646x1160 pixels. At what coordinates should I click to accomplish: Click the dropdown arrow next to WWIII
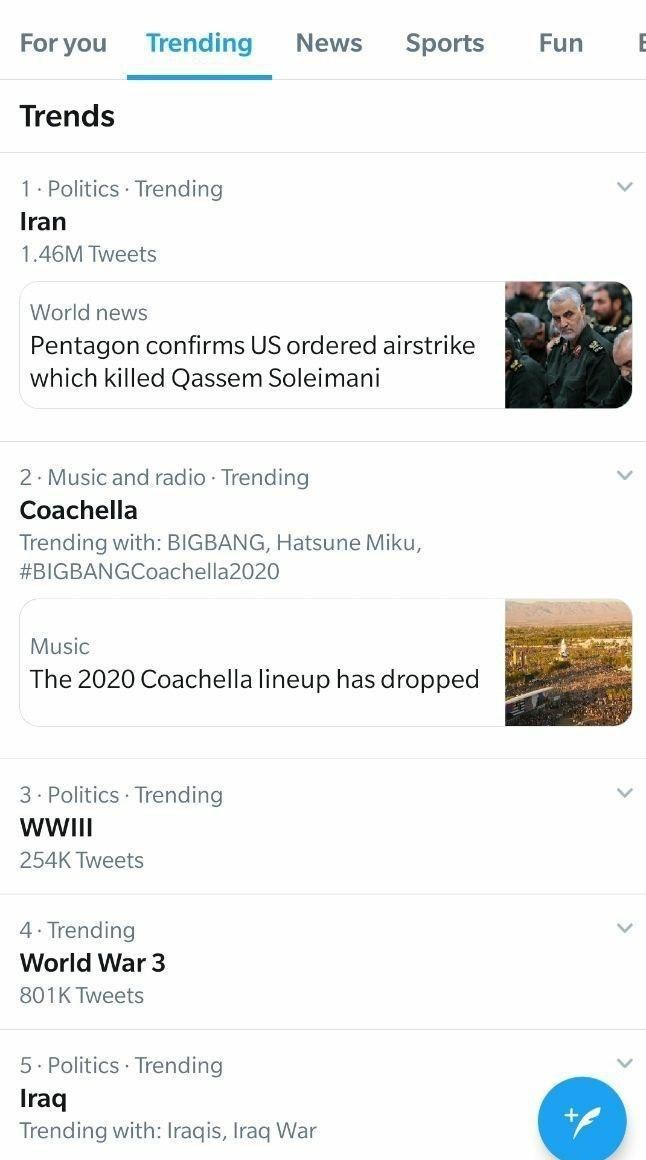click(625, 793)
